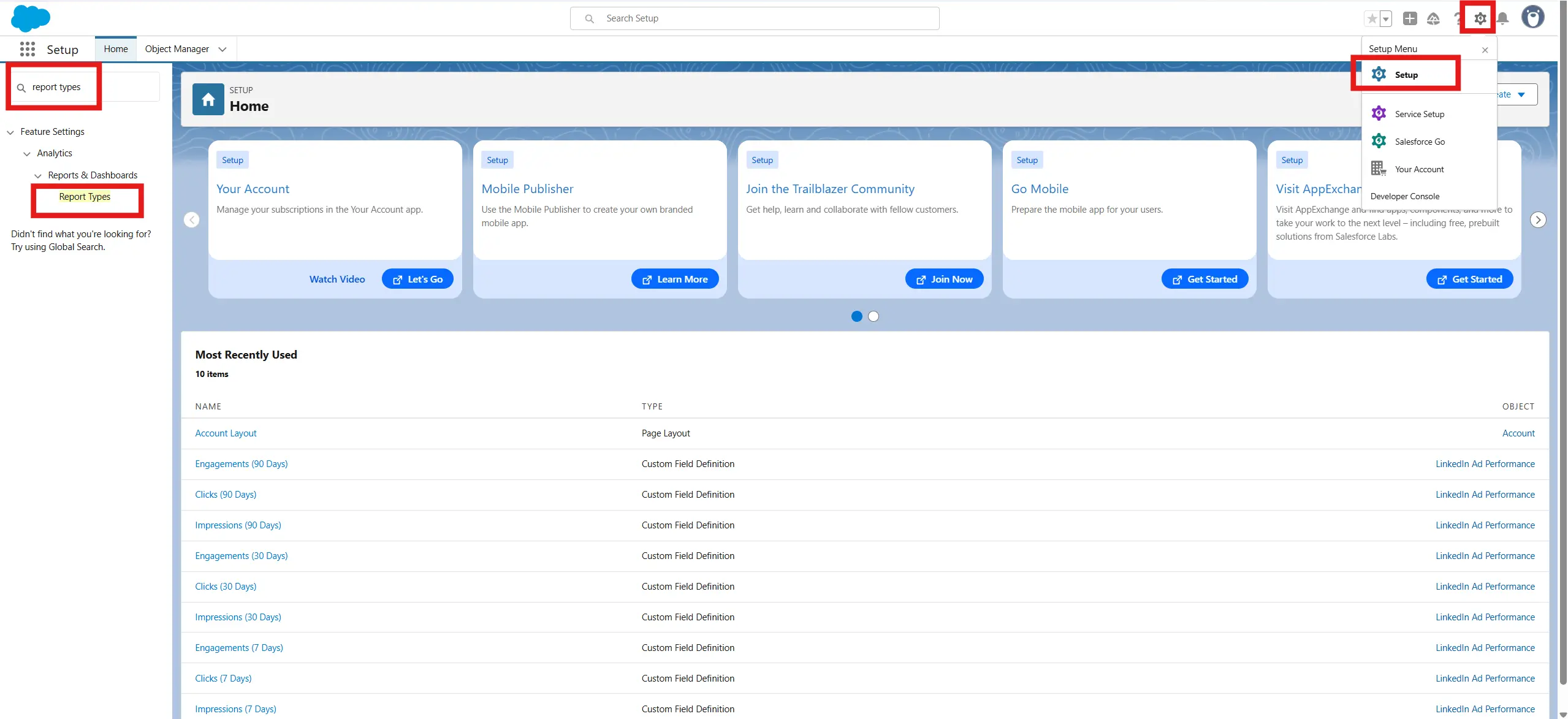The width and height of the screenshot is (1568, 719).
Task: Open global actions plus icon
Action: point(1409,18)
